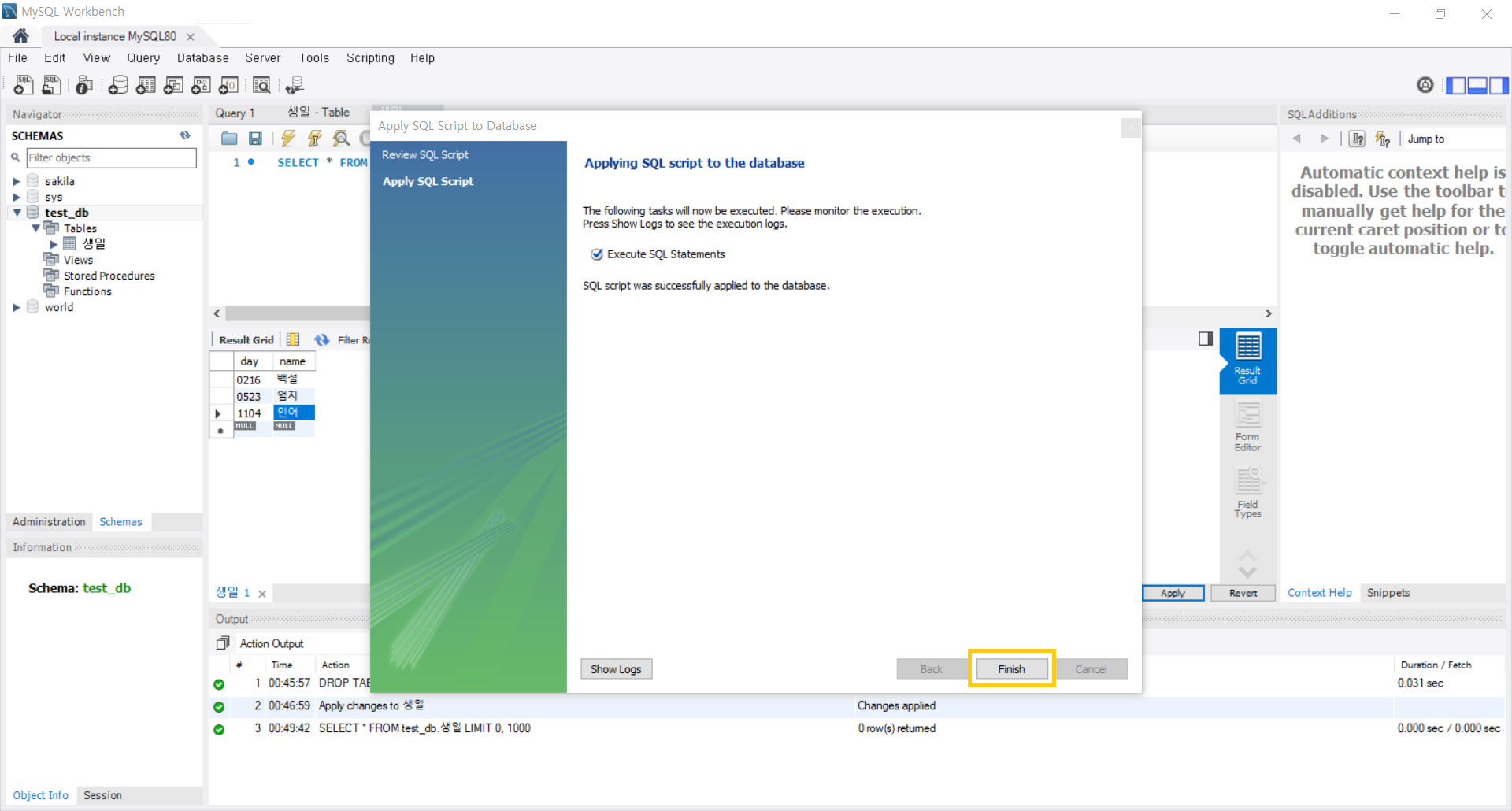The height and width of the screenshot is (811, 1512).
Task: Create a new SQL tab icon
Action: [x=24, y=85]
